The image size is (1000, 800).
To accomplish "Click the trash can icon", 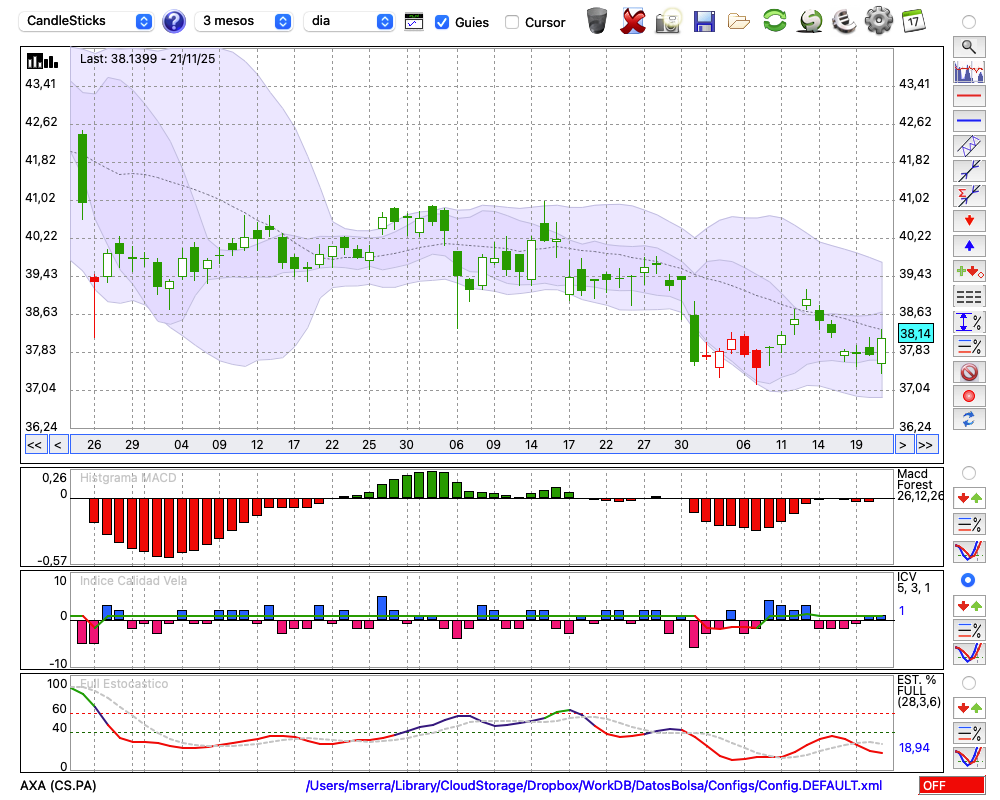I will pyautogui.click(x=597, y=21).
